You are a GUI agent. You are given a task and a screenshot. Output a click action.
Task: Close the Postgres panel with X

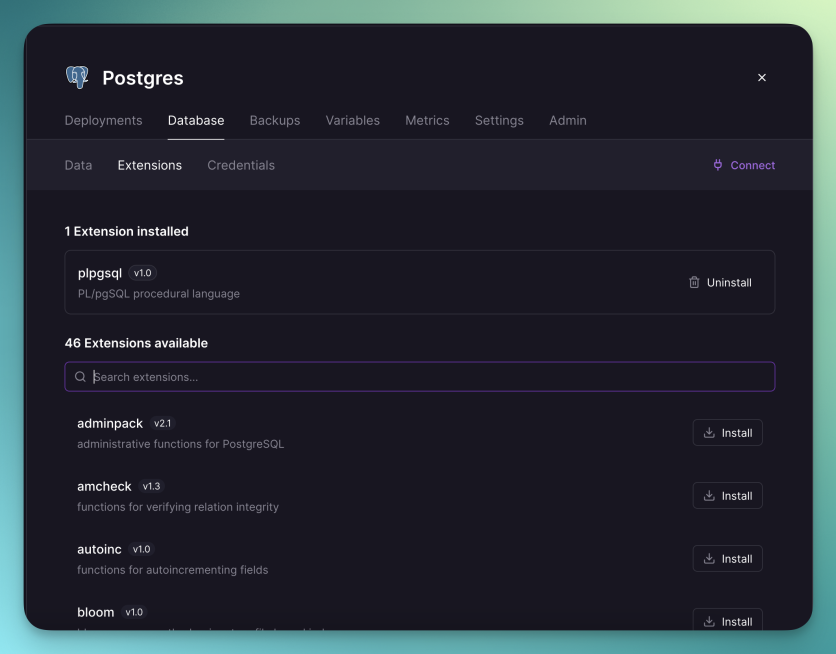coord(762,78)
